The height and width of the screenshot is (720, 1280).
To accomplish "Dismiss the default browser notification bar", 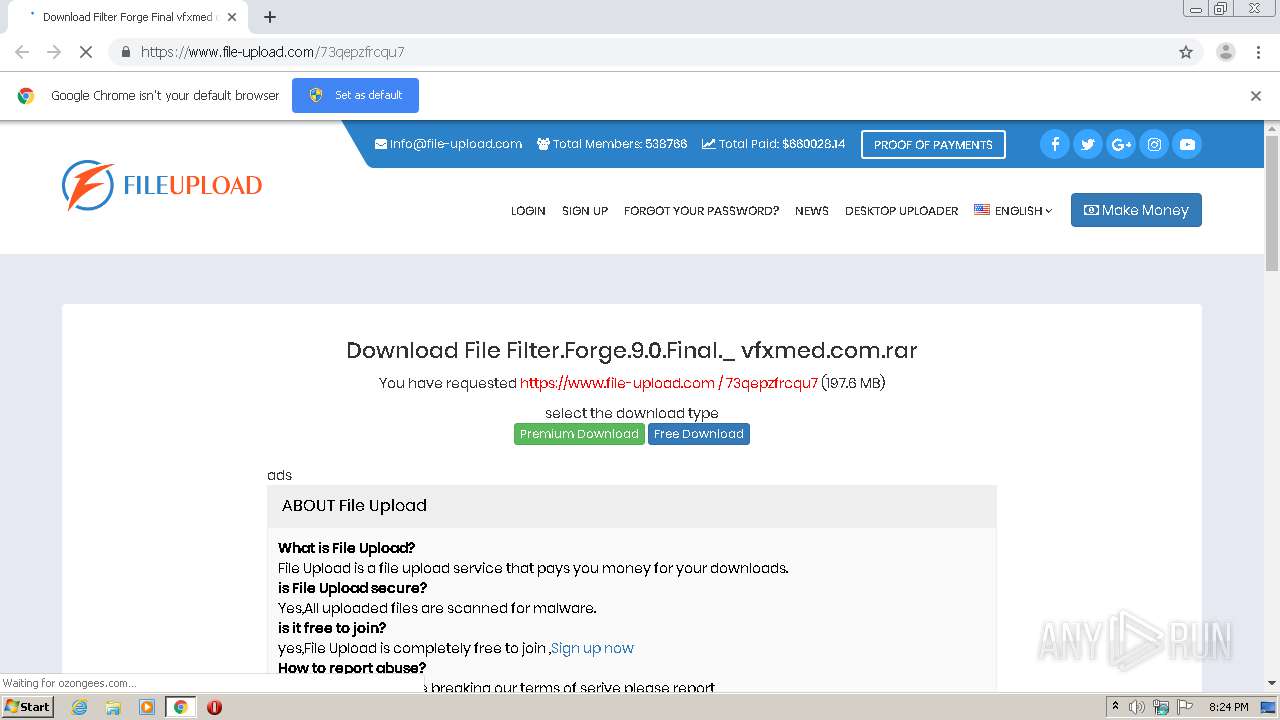I will click(1256, 96).
